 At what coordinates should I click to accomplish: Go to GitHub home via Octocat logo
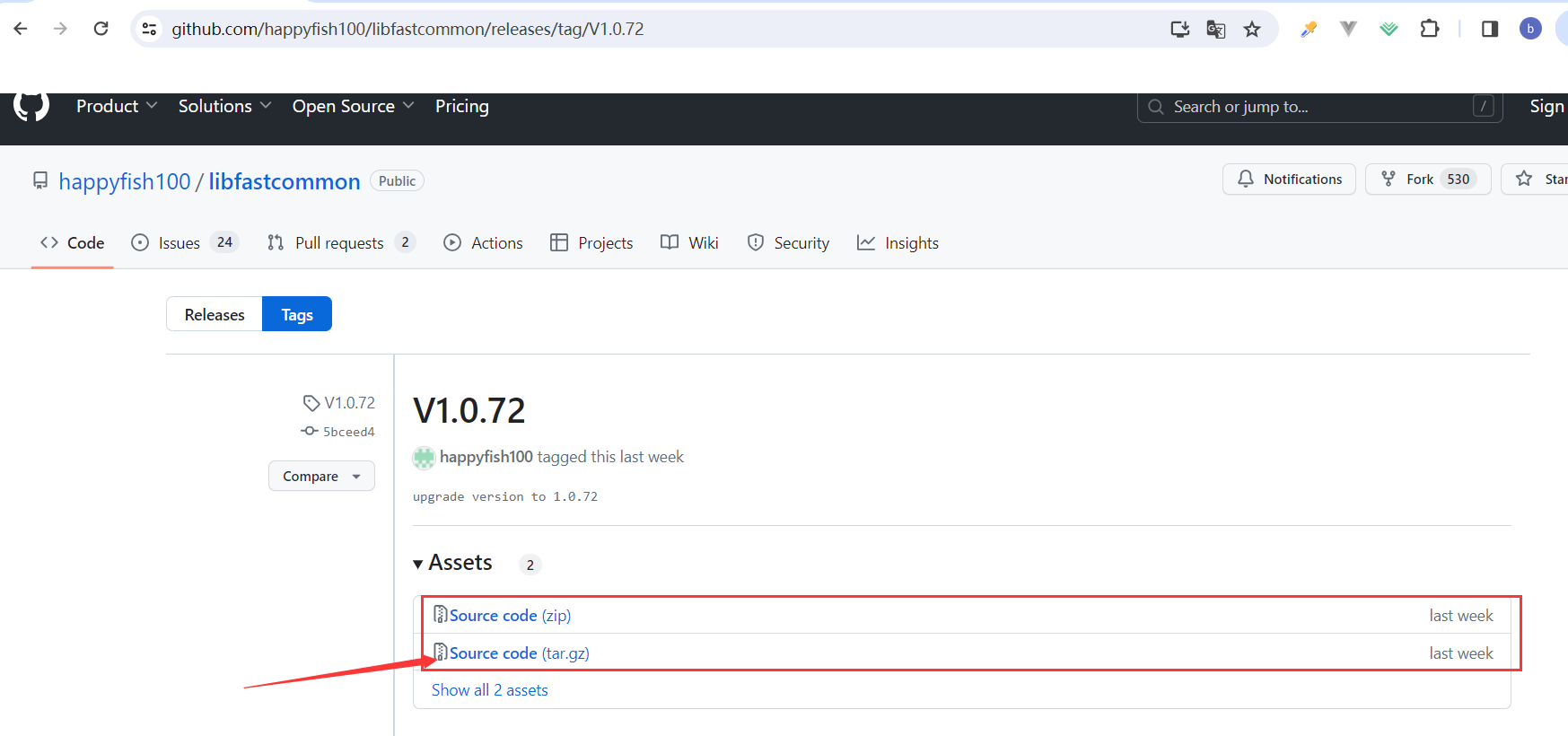point(31,106)
